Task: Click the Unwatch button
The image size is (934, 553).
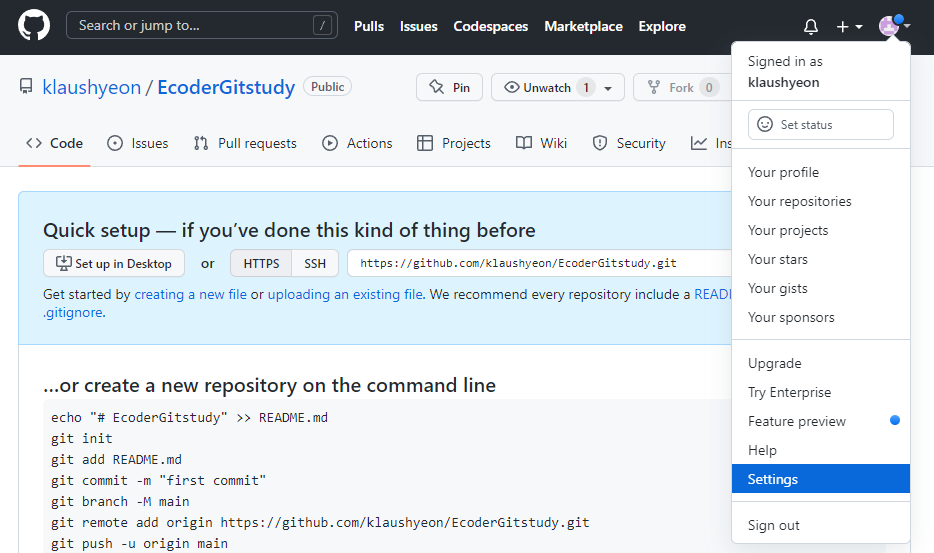Action: click(x=543, y=87)
